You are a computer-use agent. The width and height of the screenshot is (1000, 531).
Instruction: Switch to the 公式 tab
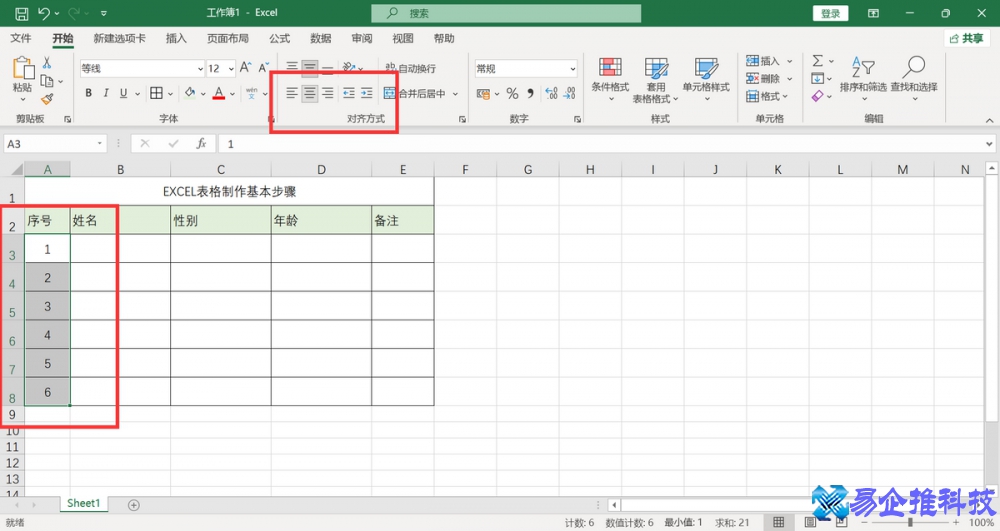[279, 38]
